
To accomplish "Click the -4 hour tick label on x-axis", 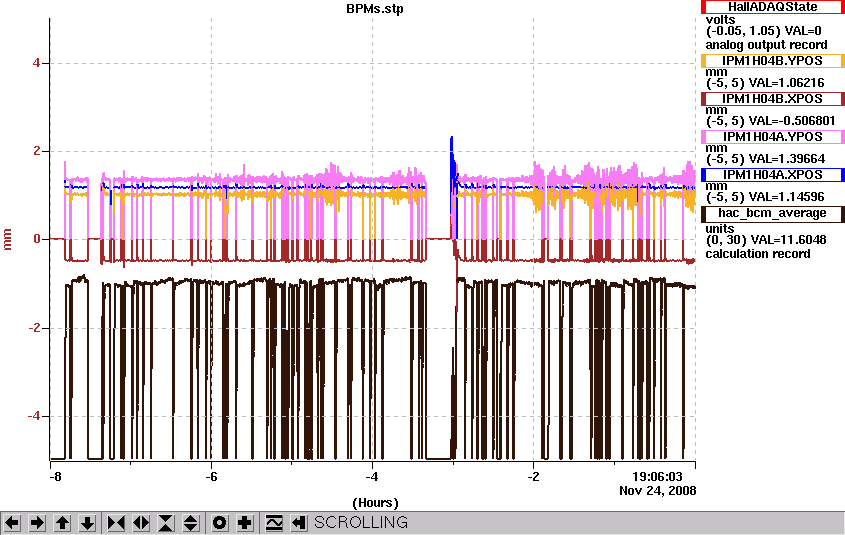I will (372, 477).
